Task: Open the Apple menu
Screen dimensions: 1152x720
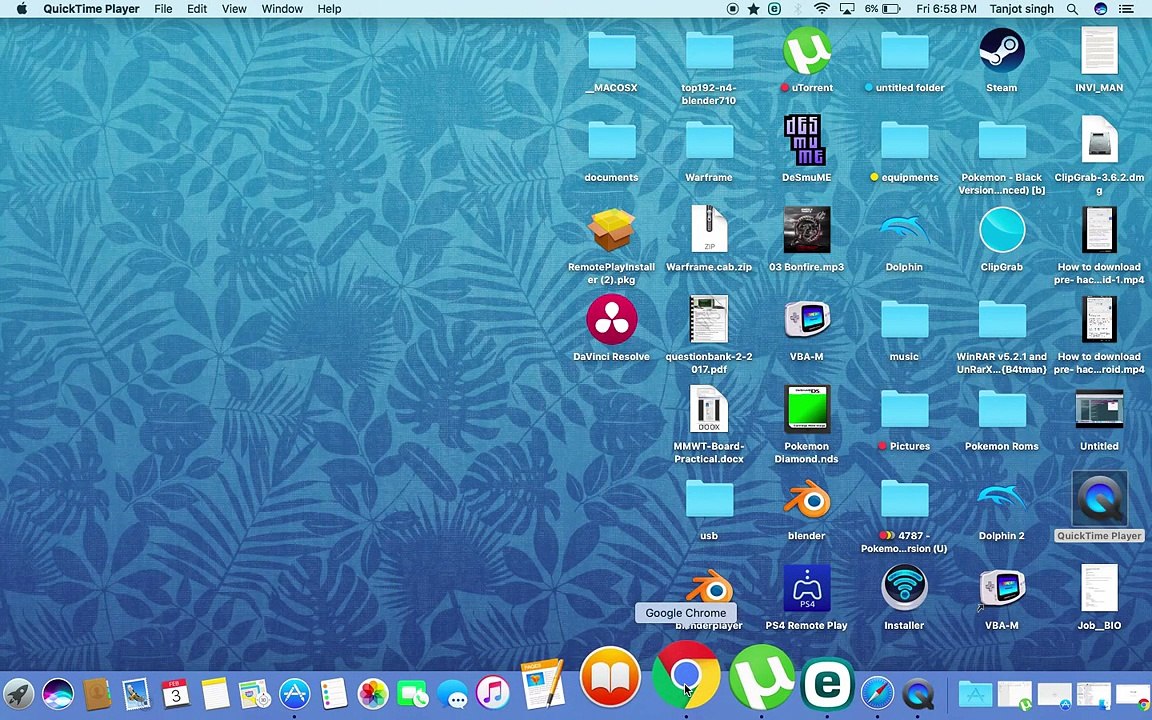Action: pyautogui.click(x=21, y=9)
